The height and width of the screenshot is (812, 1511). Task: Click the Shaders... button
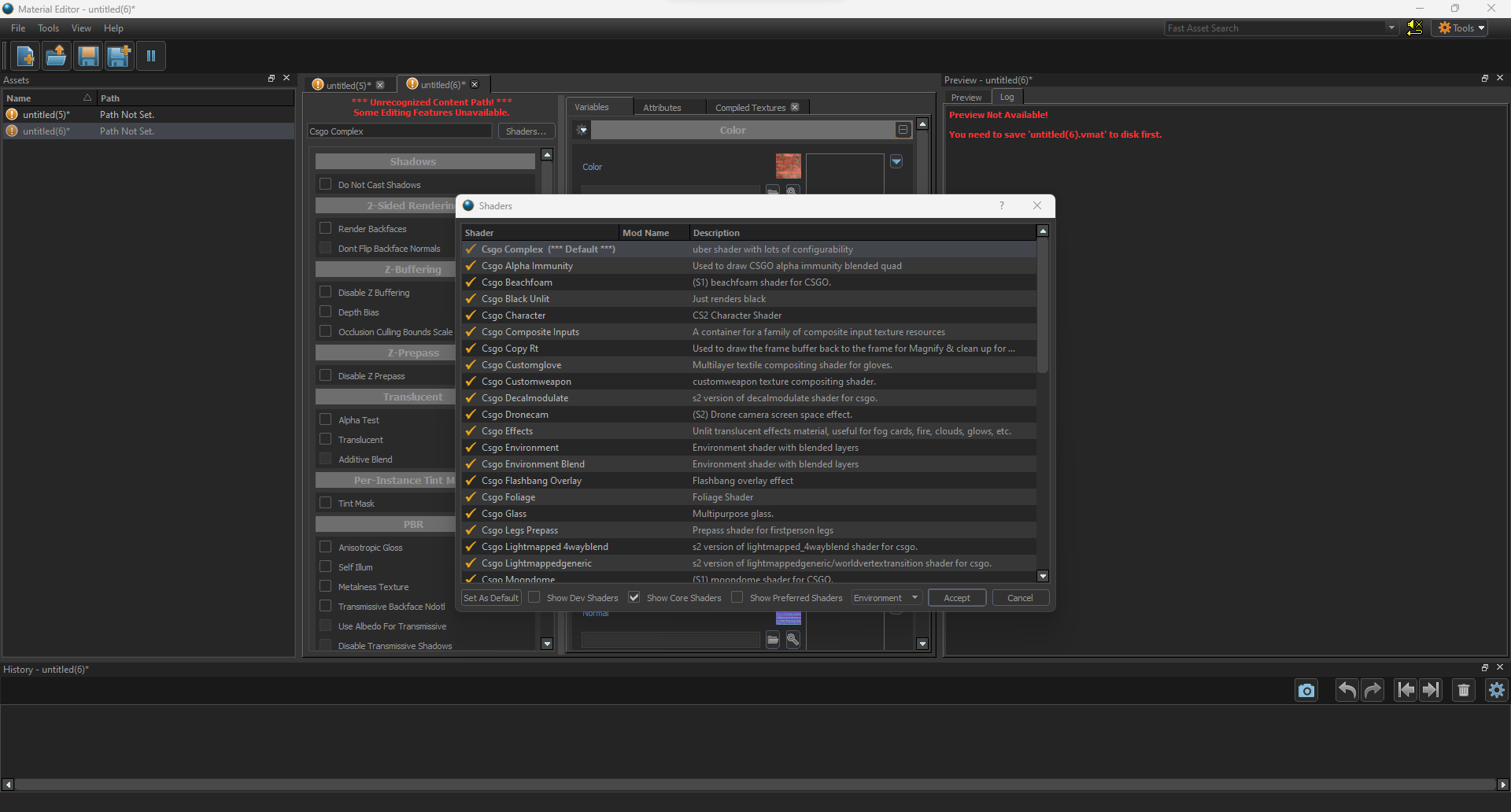pyautogui.click(x=526, y=131)
